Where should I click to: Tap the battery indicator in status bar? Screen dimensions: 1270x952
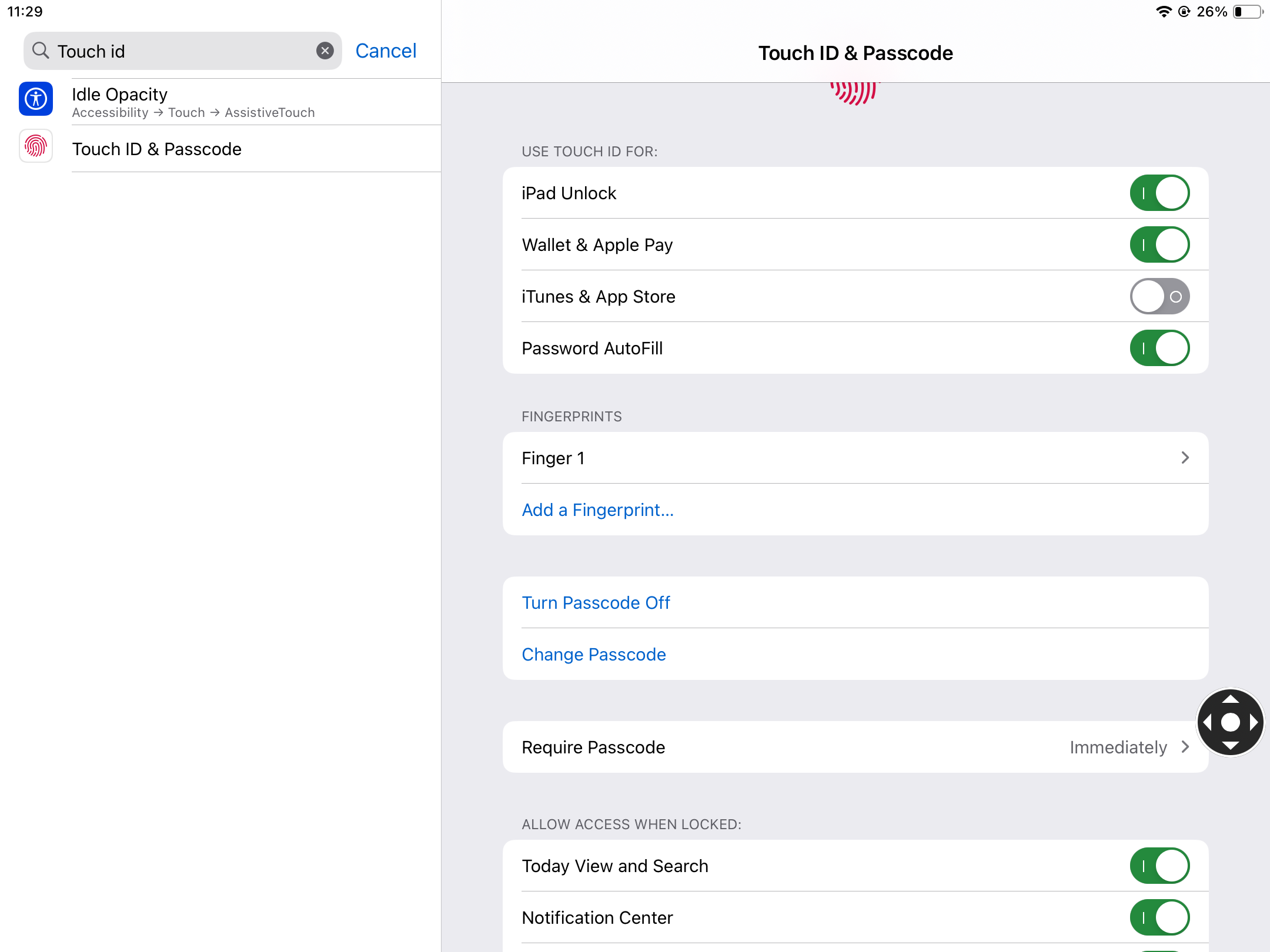point(1248,12)
